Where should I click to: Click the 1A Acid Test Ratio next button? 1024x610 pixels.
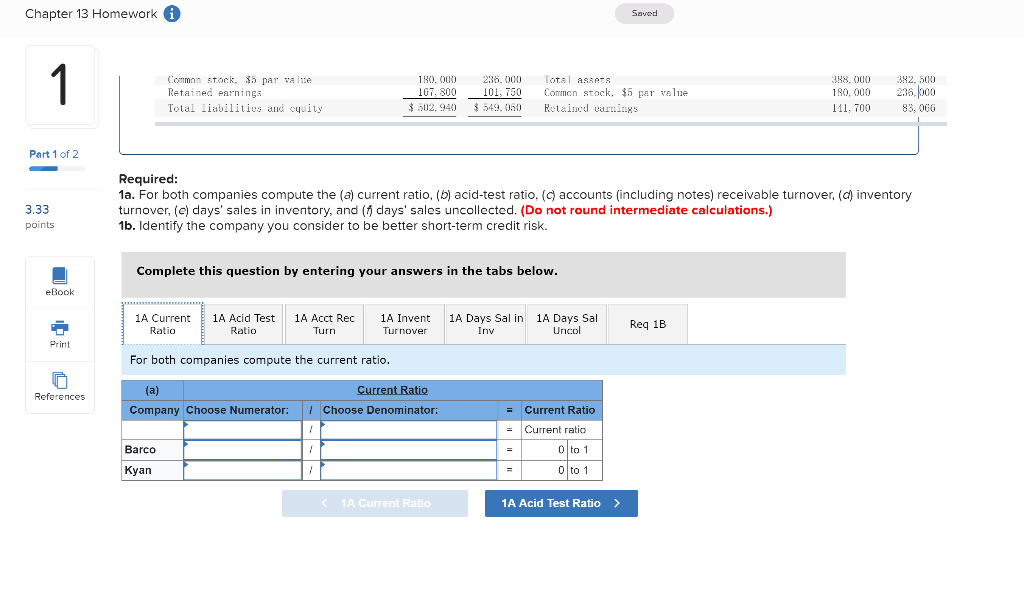pos(561,503)
